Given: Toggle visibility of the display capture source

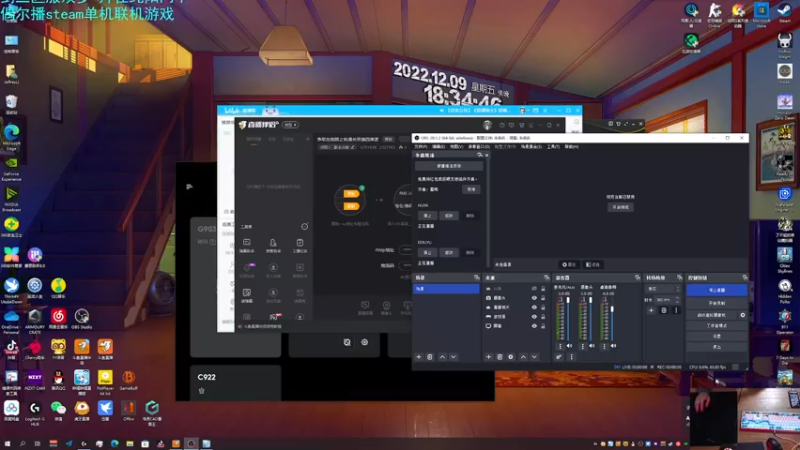Looking at the screenshot, I should pos(534,326).
